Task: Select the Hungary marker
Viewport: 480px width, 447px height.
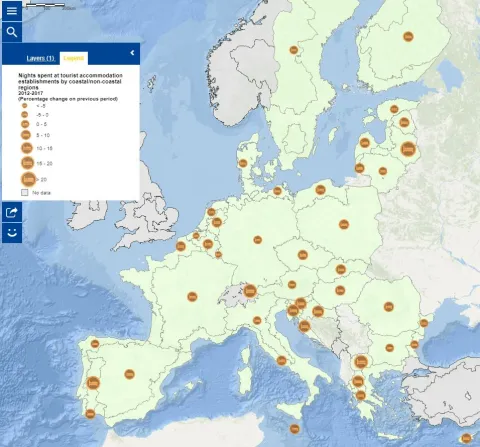Action: pos(340,291)
